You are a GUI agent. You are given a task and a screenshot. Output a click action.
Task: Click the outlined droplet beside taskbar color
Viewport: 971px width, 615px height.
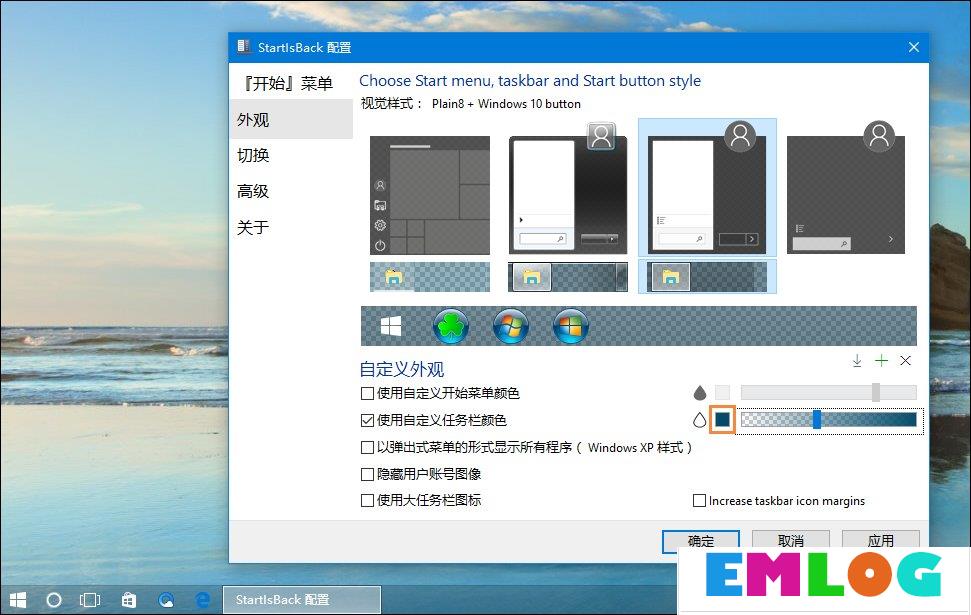click(700, 420)
